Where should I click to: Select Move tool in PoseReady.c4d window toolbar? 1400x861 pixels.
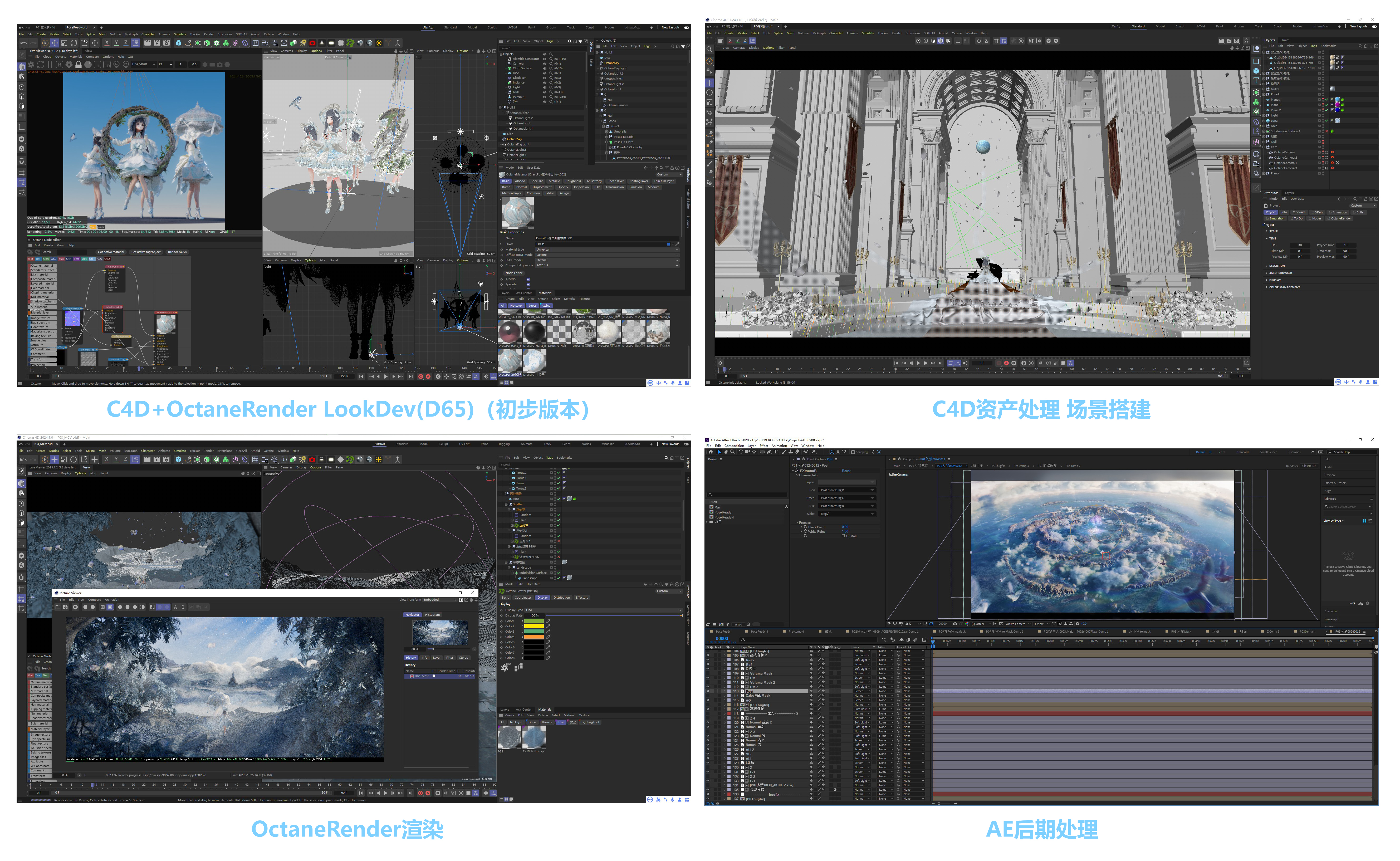click(55, 43)
